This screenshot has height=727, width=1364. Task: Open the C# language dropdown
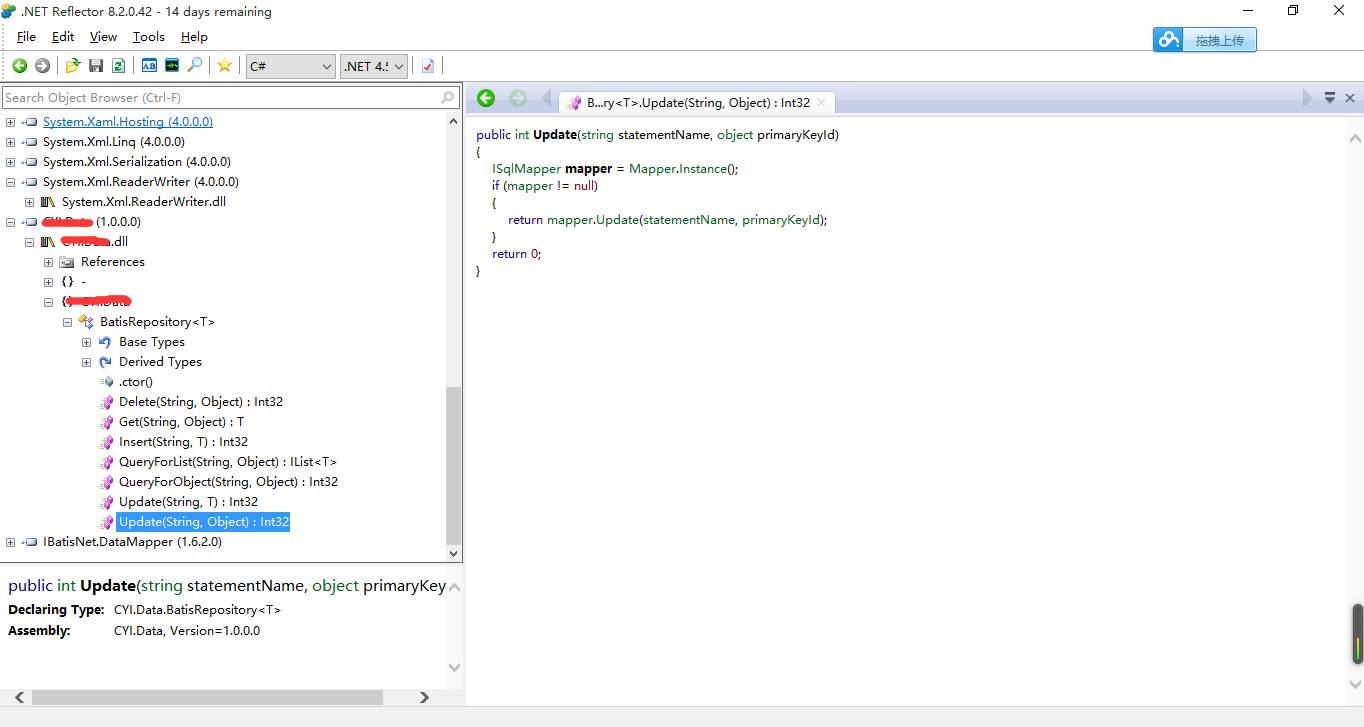[291, 66]
